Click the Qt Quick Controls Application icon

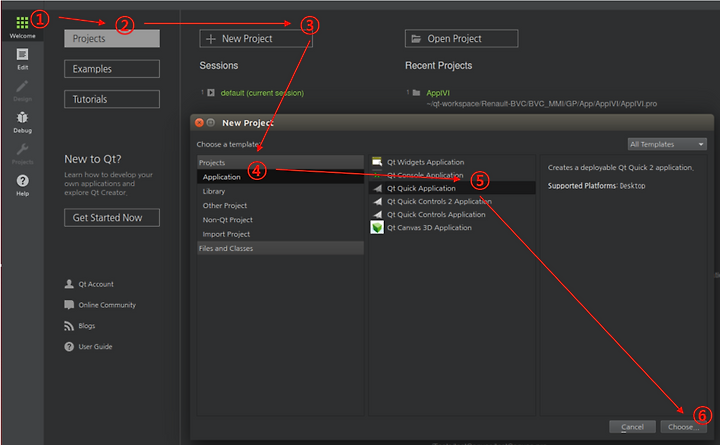[377, 214]
